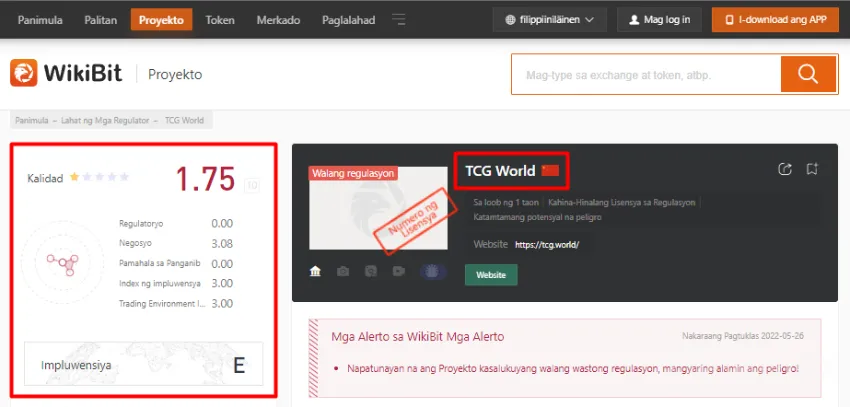Viewport: 850px width, 407px height.
Task: Open the Paglalahad tab
Action: 349,20
